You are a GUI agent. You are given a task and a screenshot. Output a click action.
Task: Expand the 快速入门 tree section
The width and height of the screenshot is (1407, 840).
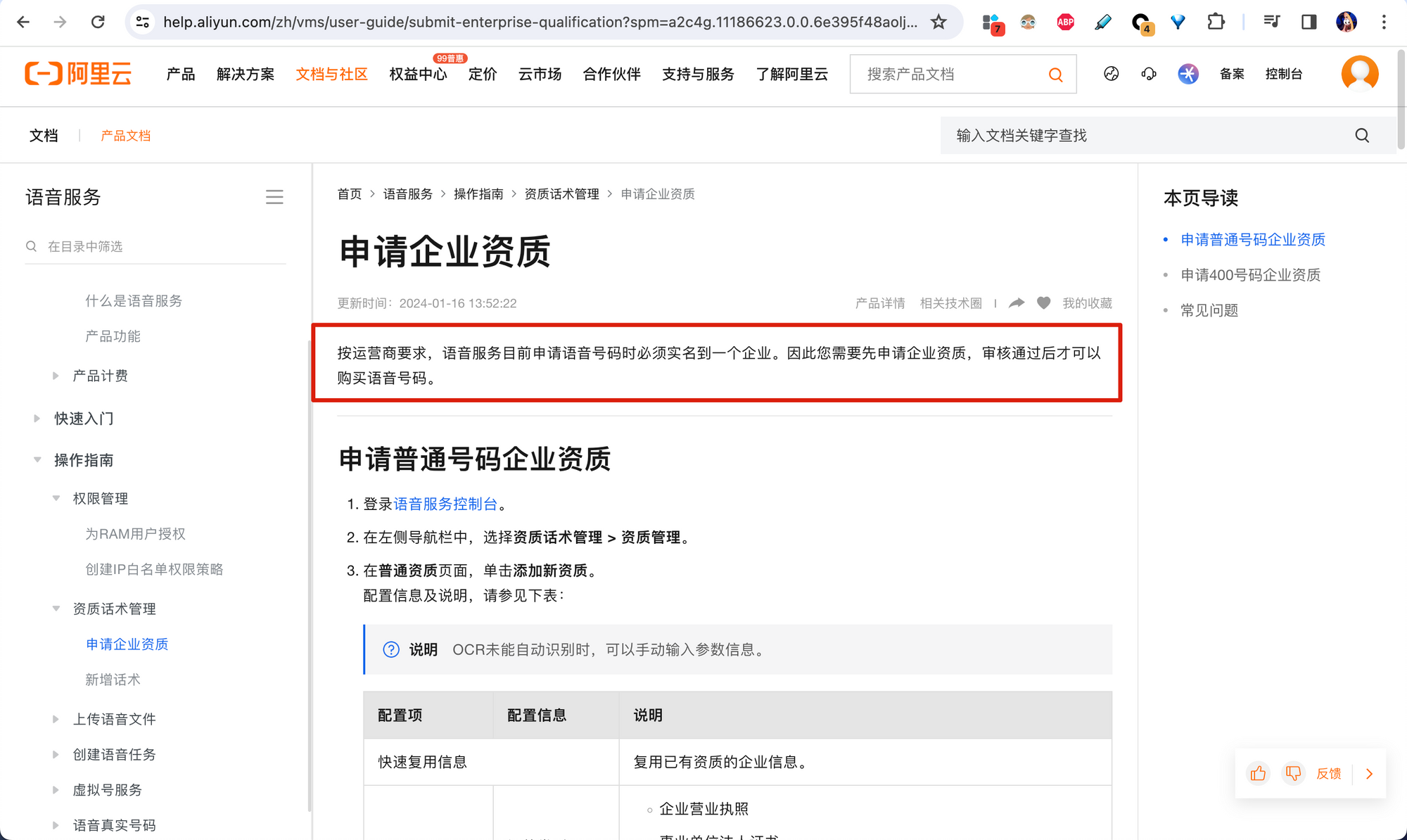point(37,419)
